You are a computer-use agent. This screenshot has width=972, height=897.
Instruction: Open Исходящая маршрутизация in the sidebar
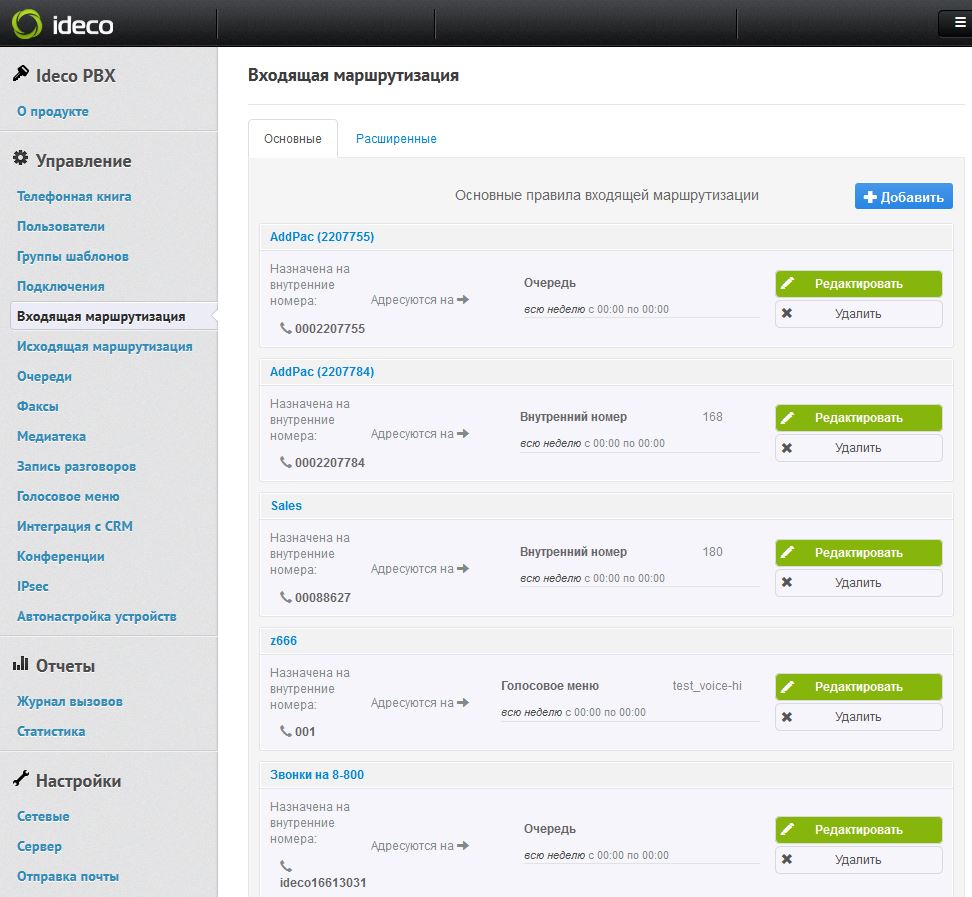click(x=104, y=346)
